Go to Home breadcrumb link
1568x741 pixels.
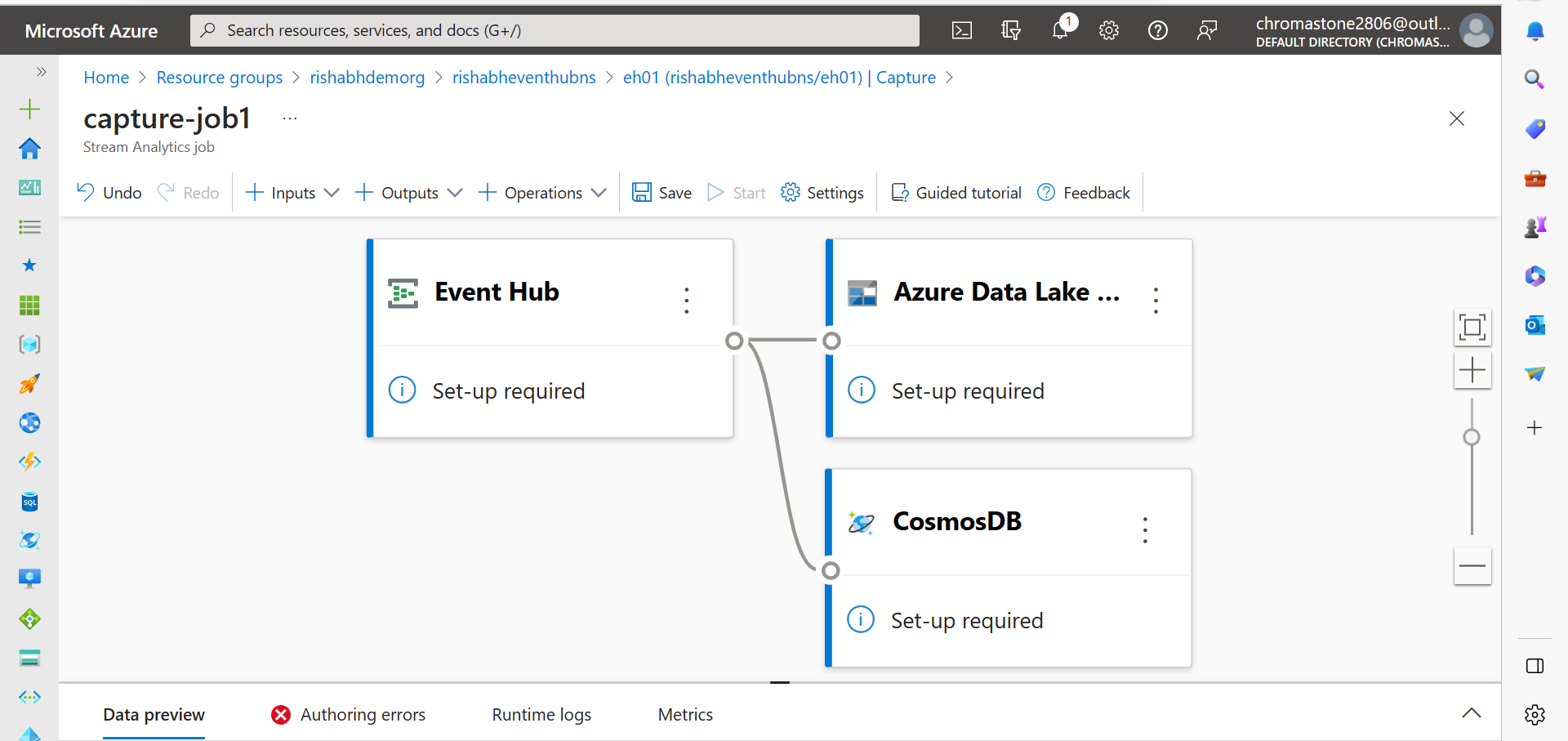point(106,78)
